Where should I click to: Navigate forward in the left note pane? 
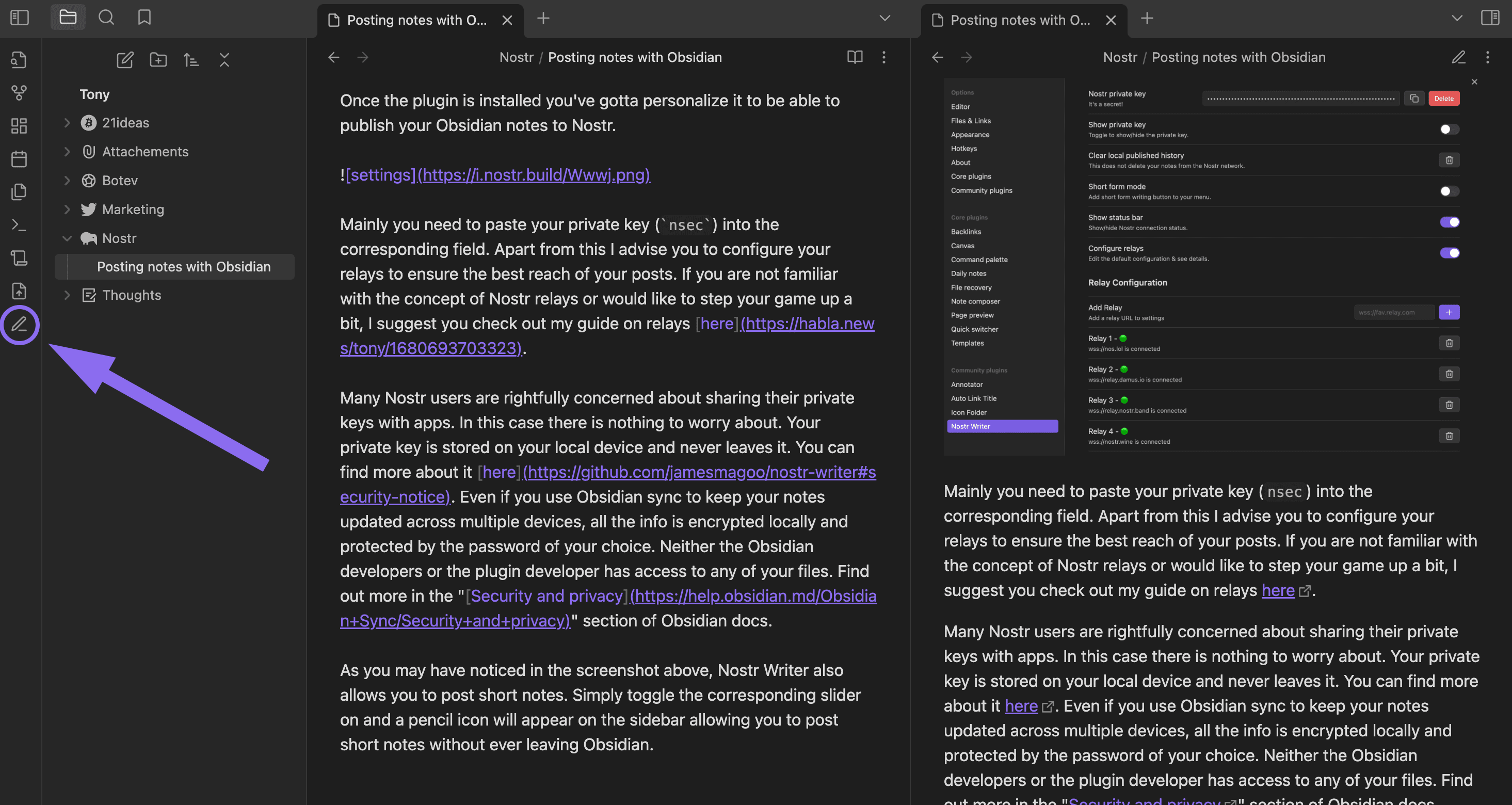pyautogui.click(x=363, y=57)
